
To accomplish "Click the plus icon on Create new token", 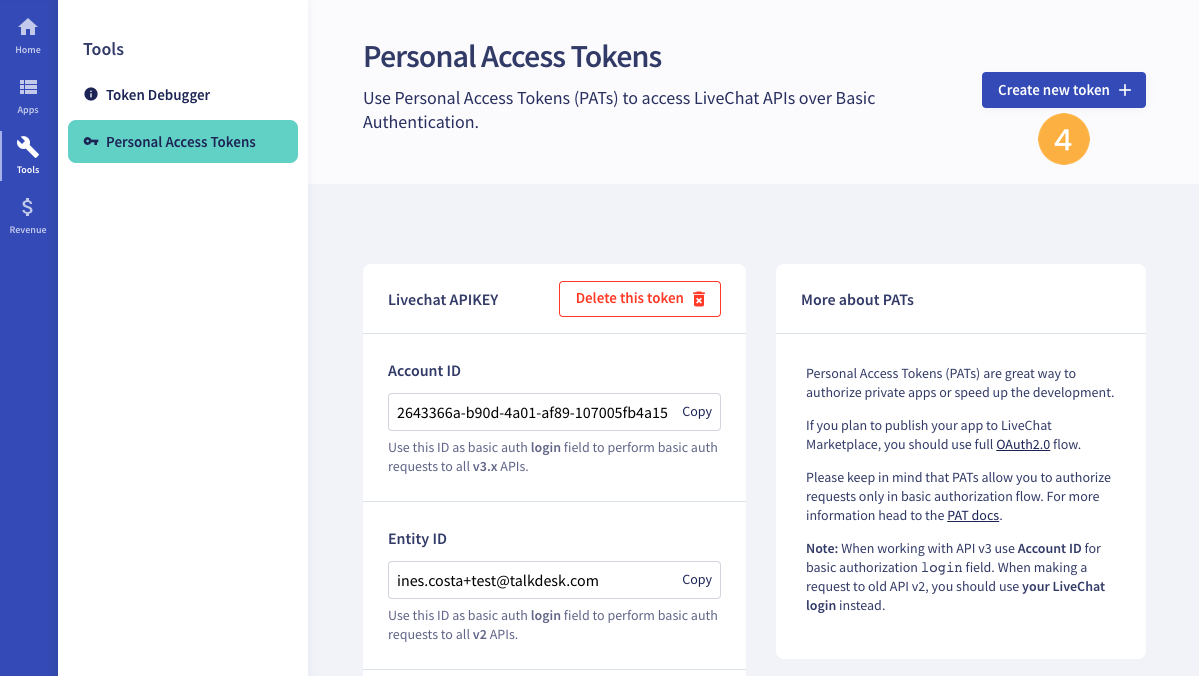I will pyautogui.click(x=1125, y=90).
